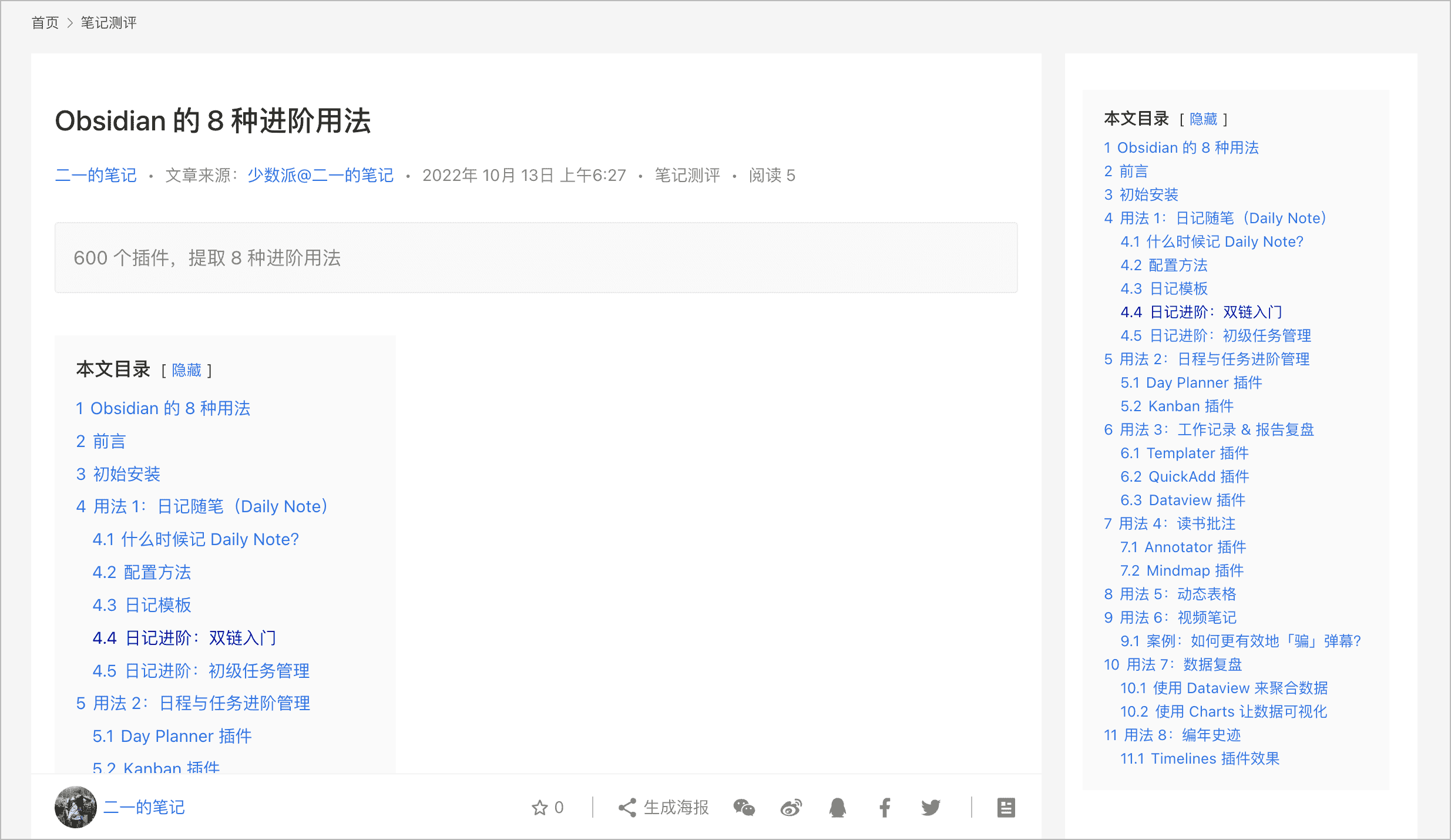This screenshot has width=1451, height=840.
Task: Open author link 二一的笔记 under title
Action: click(96, 175)
